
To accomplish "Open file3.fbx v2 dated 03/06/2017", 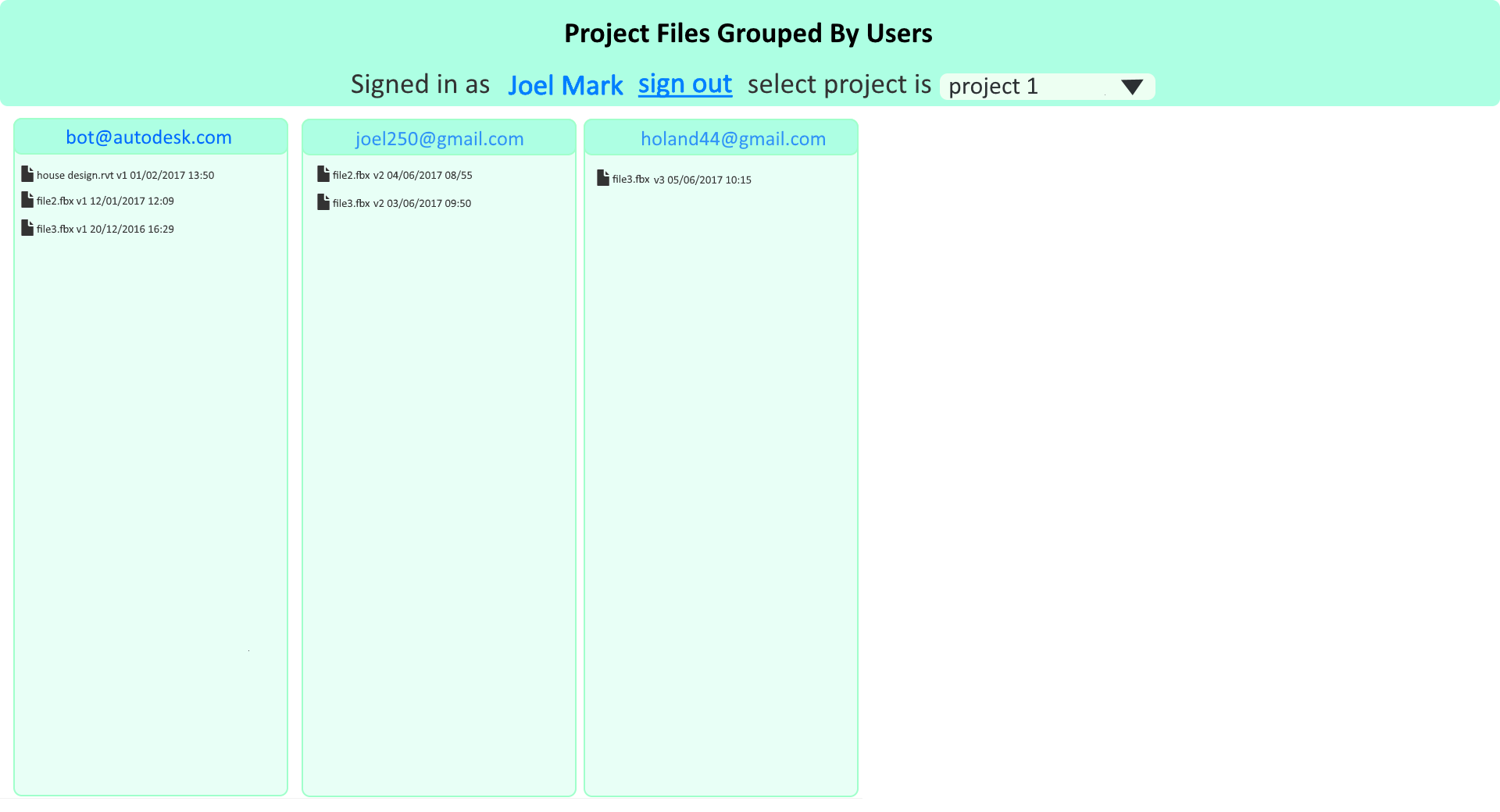I will [x=402, y=204].
